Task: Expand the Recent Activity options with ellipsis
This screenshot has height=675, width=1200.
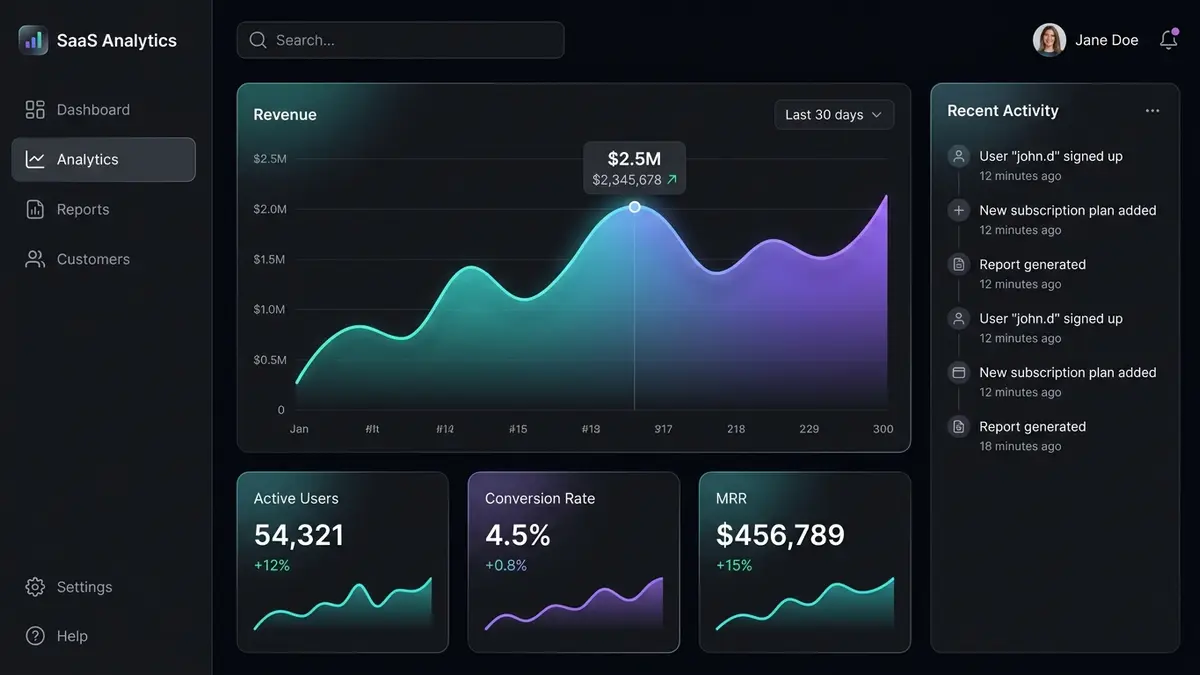Action: point(1152,110)
